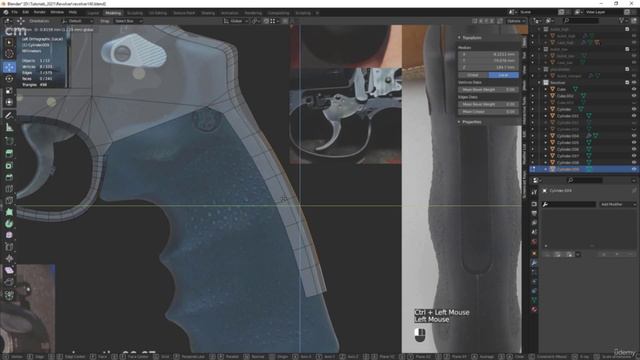Switch median transform to Global
The width and height of the screenshot is (640, 360).
(473, 75)
